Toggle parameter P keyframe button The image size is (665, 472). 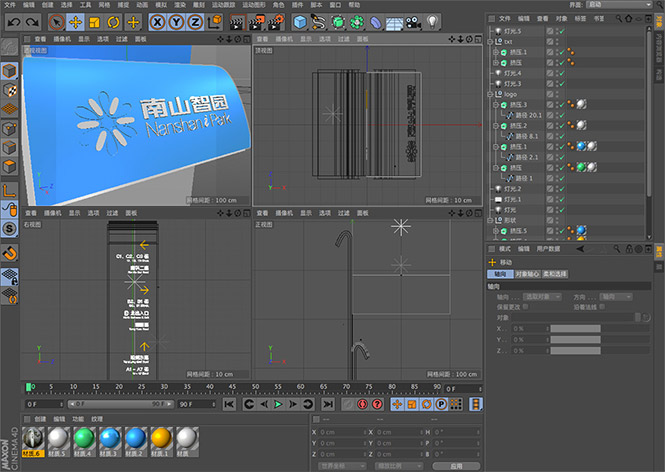(441, 404)
